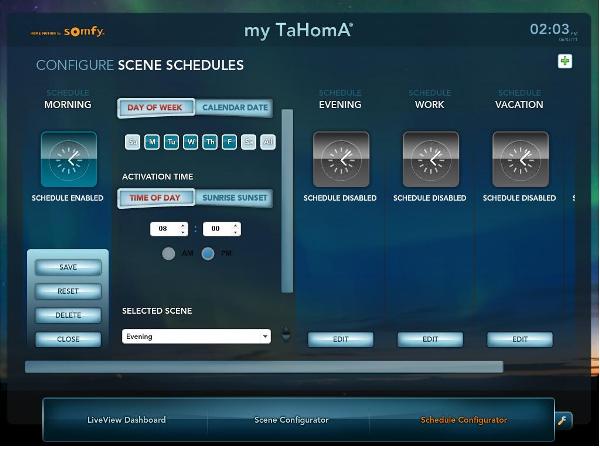Toggle Wednesday day button
Screen dimensions: 600x450
[x=191, y=142]
